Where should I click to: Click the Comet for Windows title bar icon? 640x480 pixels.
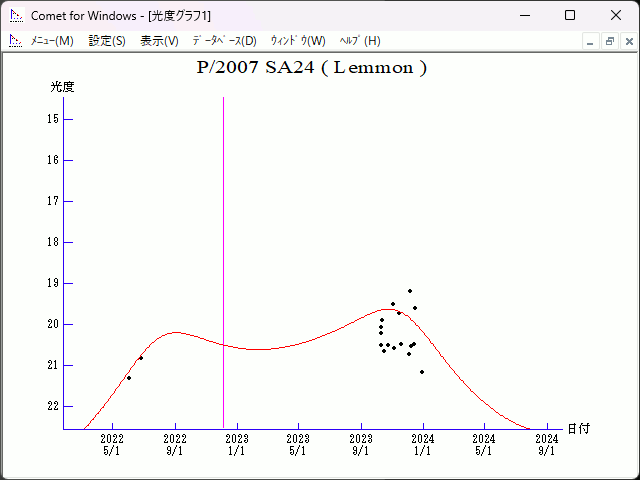pyautogui.click(x=16, y=16)
